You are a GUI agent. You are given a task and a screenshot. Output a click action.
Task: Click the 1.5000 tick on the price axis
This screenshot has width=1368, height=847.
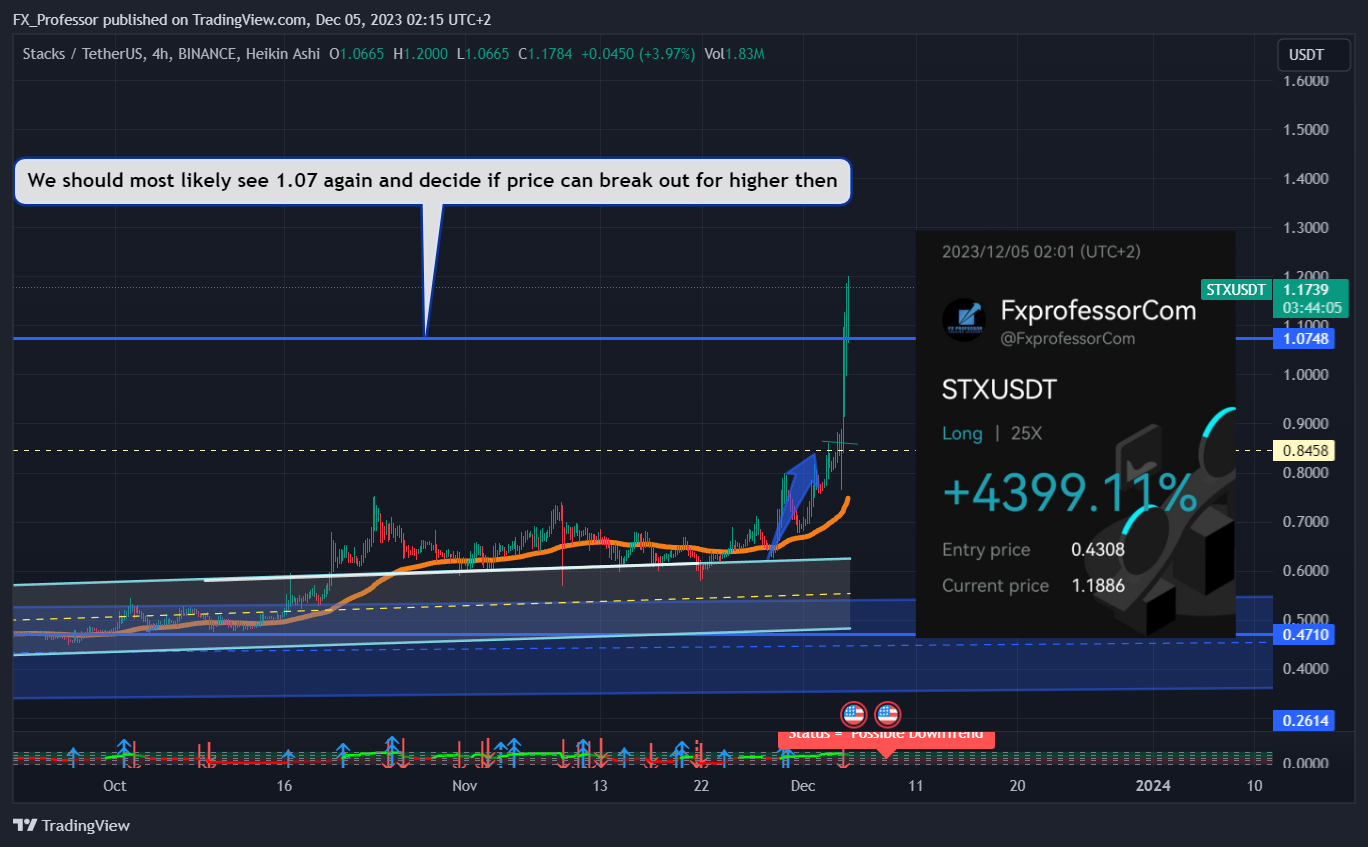tap(1307, 130)
